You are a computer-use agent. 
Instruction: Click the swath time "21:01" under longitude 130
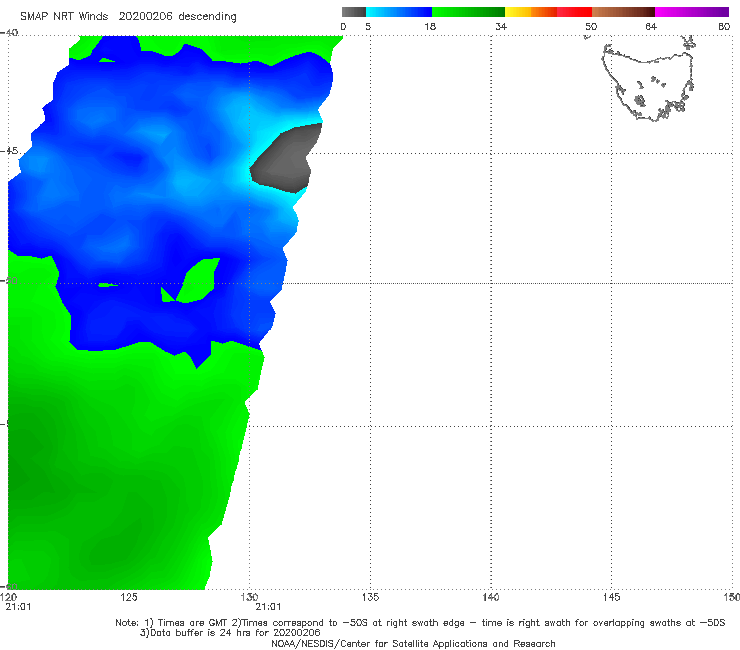(268, 607)
